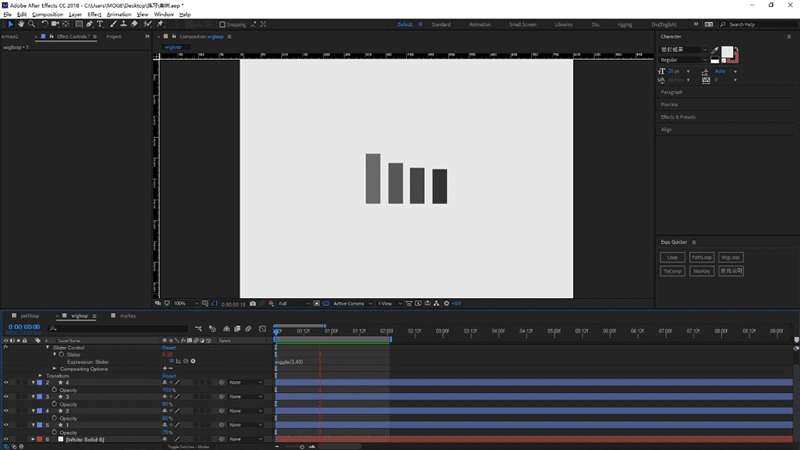Collapse the Slider Control effect group
800x450 pixels.
(48, 347)
